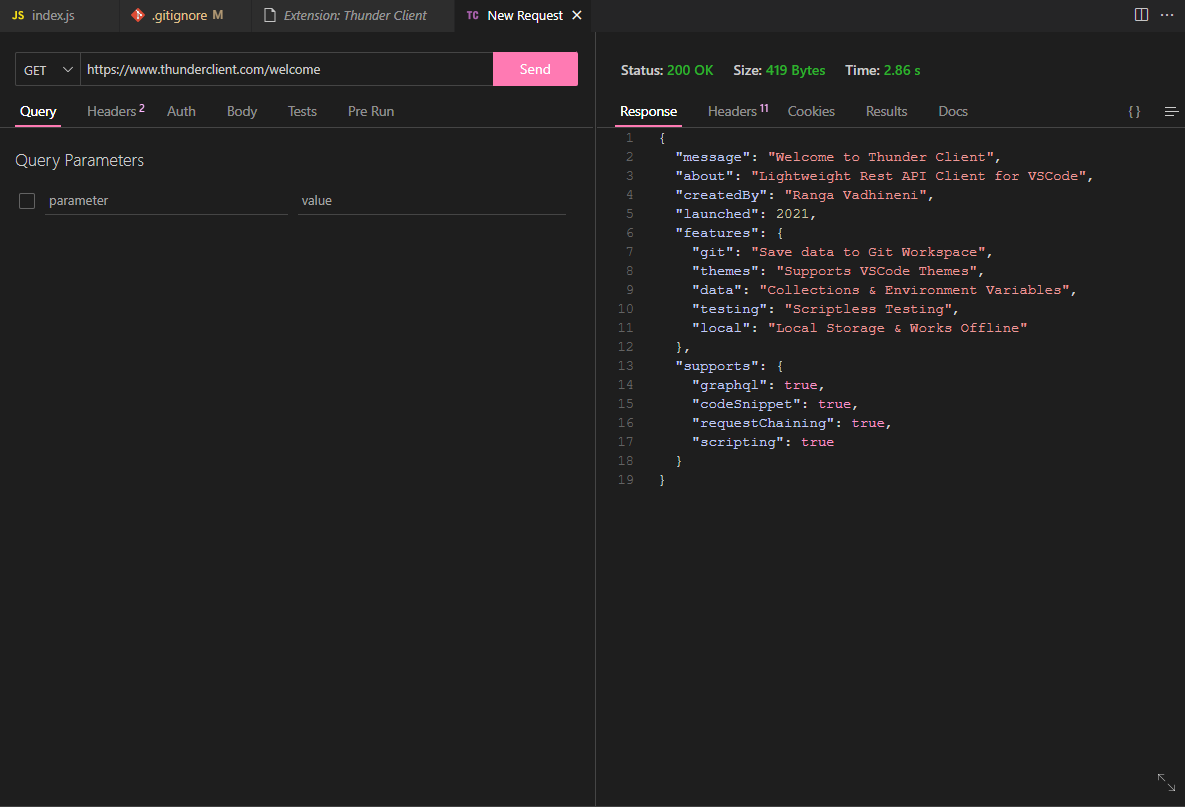The height and width of the screenshot is (807, 1185).
Task: Click the curly braces code snippet icon
Action: tap(1134, 111)
